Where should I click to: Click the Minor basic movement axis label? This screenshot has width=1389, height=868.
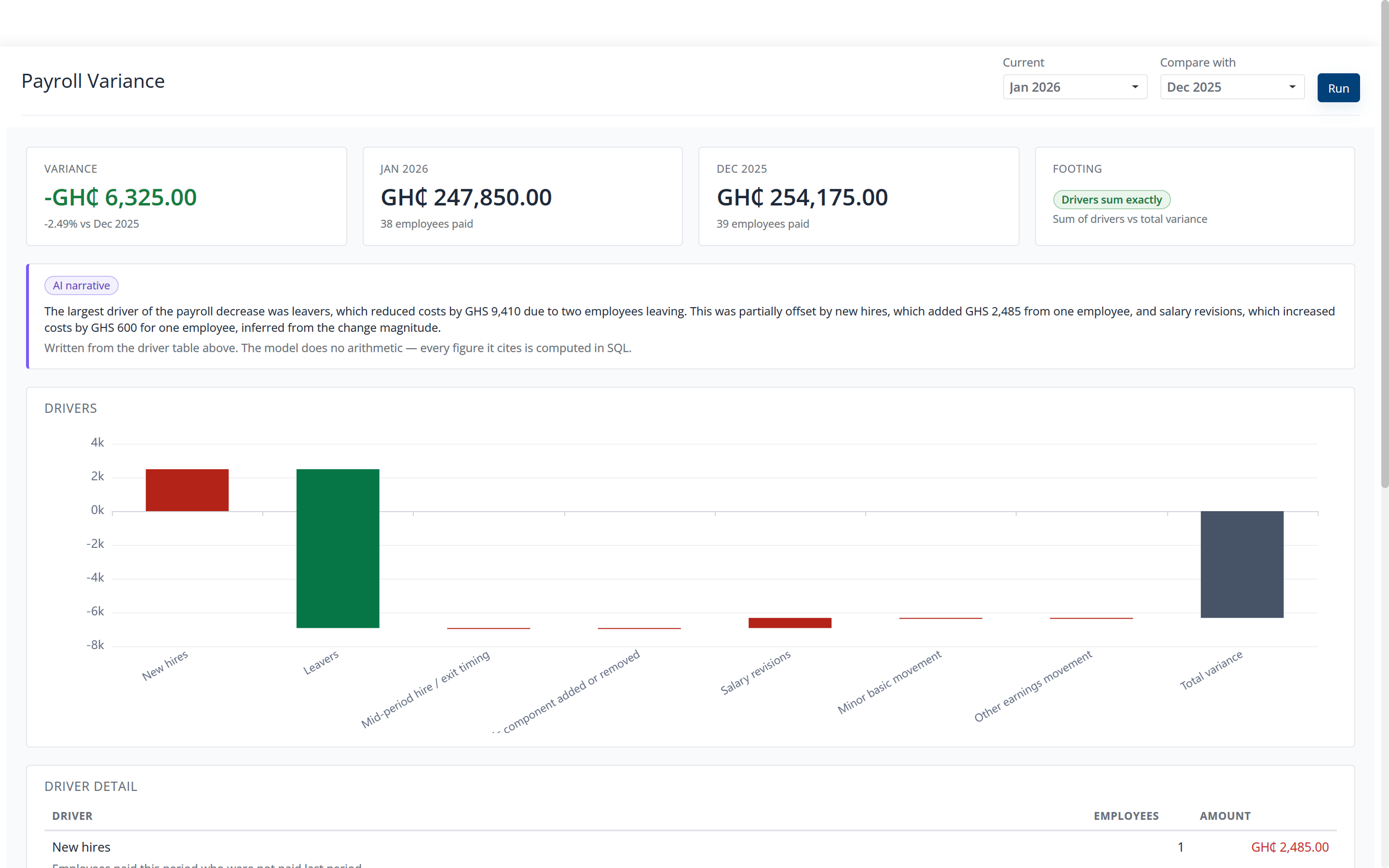(x=889, y=682)
